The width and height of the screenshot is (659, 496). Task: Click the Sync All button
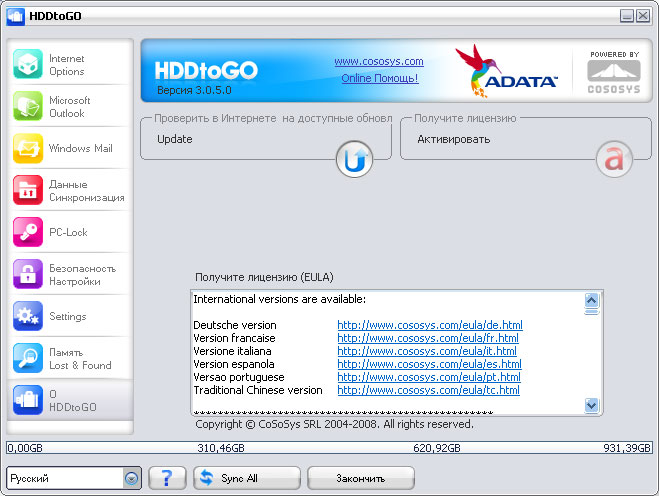point(246,478)
